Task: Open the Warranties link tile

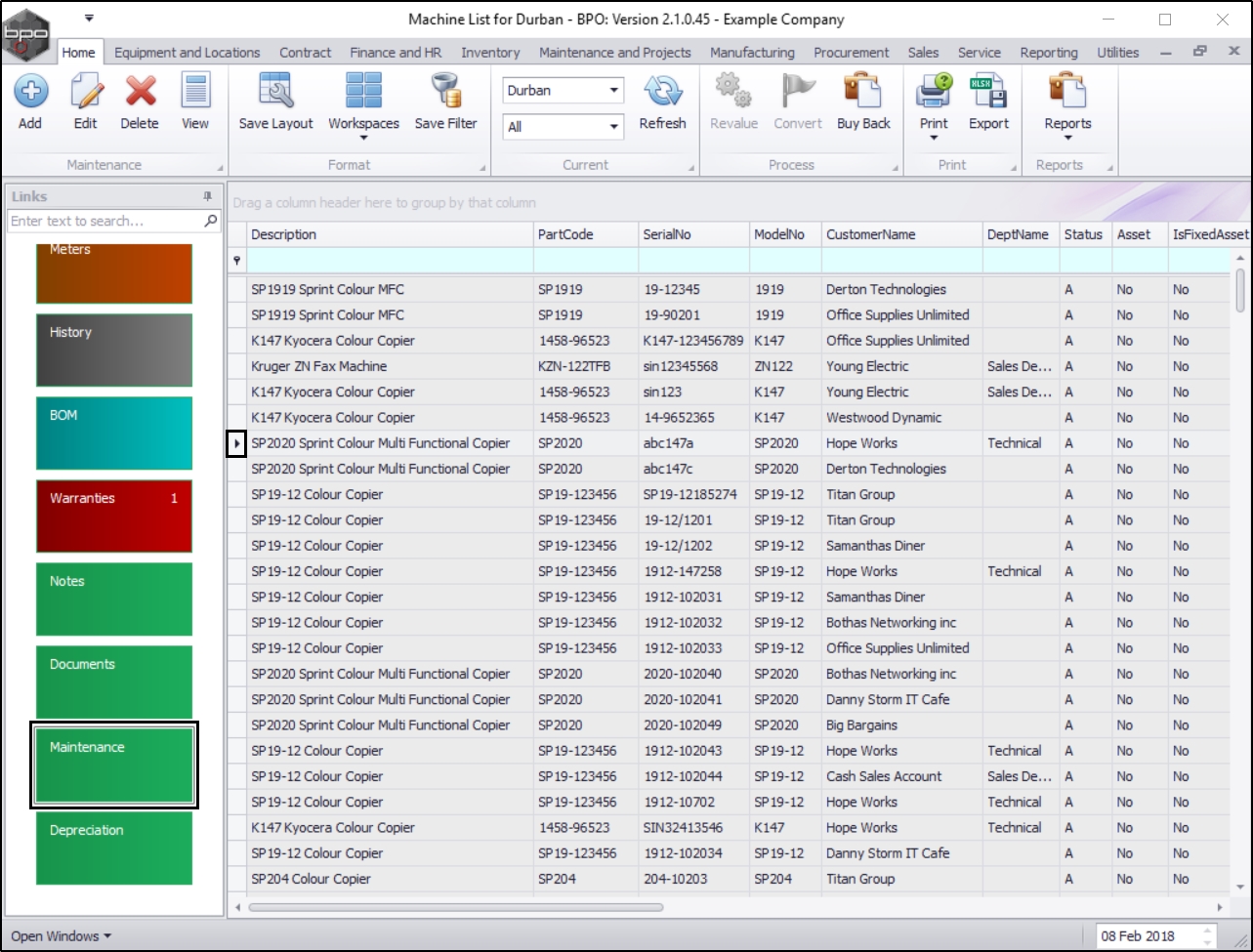Action: [114, 516]
